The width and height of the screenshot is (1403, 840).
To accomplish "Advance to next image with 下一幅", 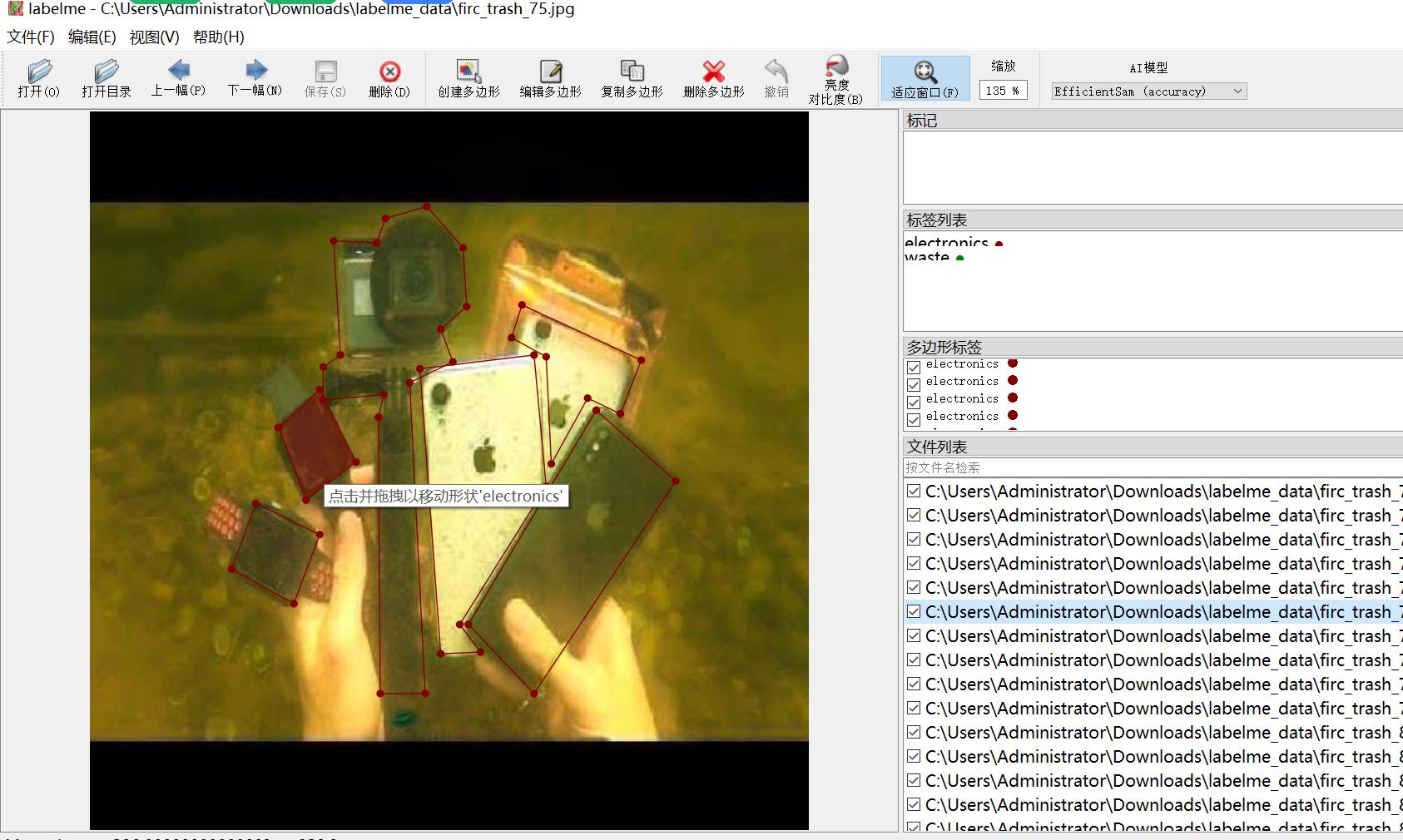I will (255, 78).
